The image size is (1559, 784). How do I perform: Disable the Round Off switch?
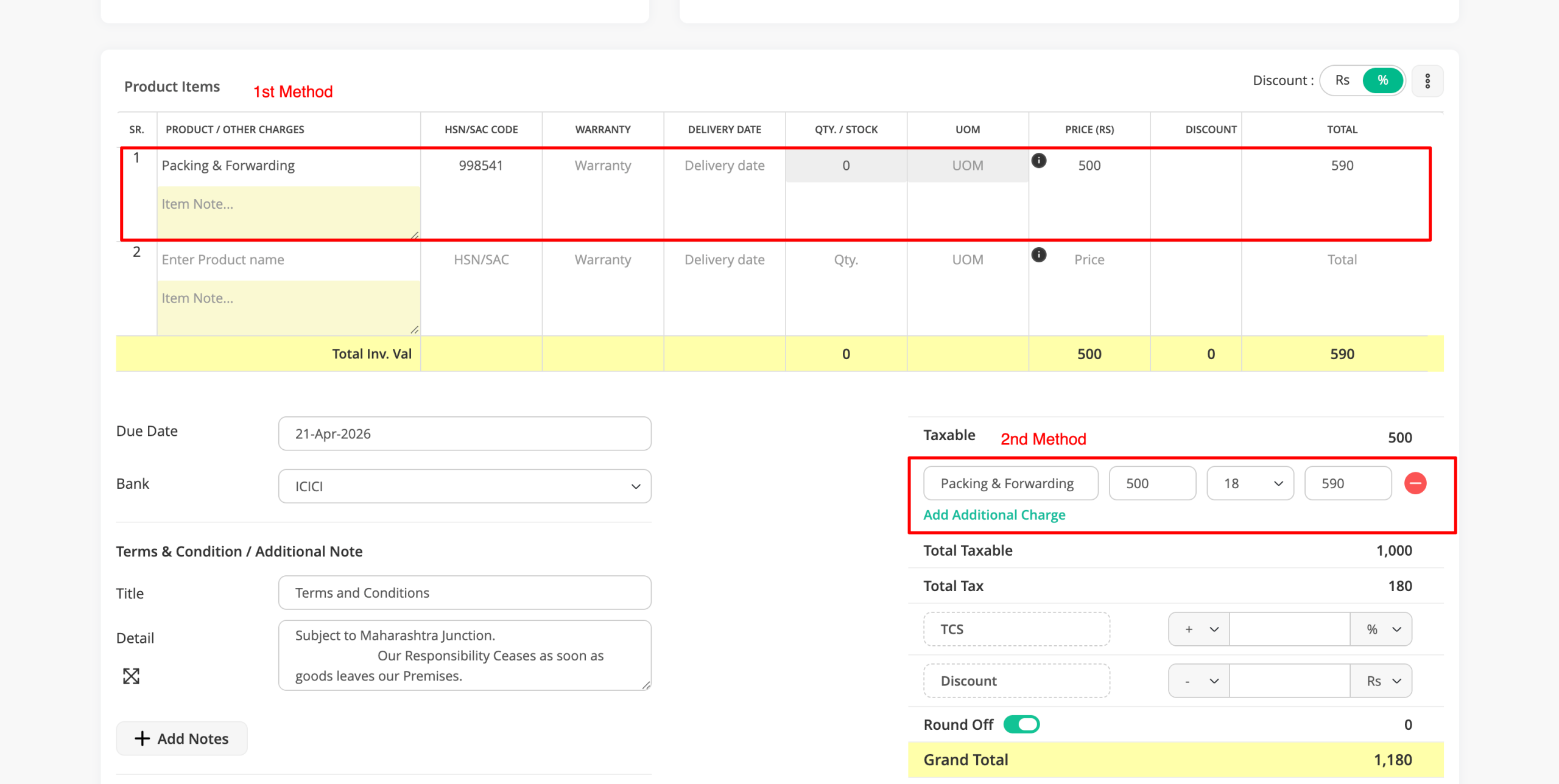[x=1021, y=724]
